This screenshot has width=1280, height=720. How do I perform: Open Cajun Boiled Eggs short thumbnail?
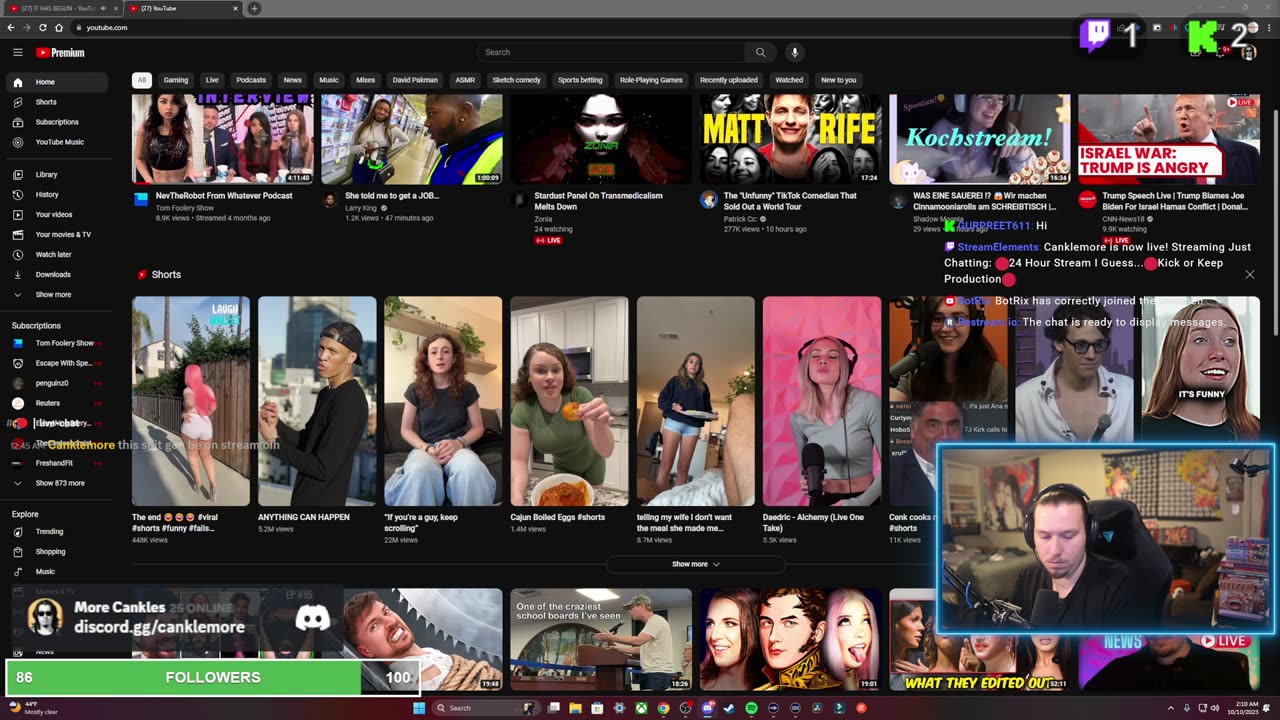coord(569,401)
